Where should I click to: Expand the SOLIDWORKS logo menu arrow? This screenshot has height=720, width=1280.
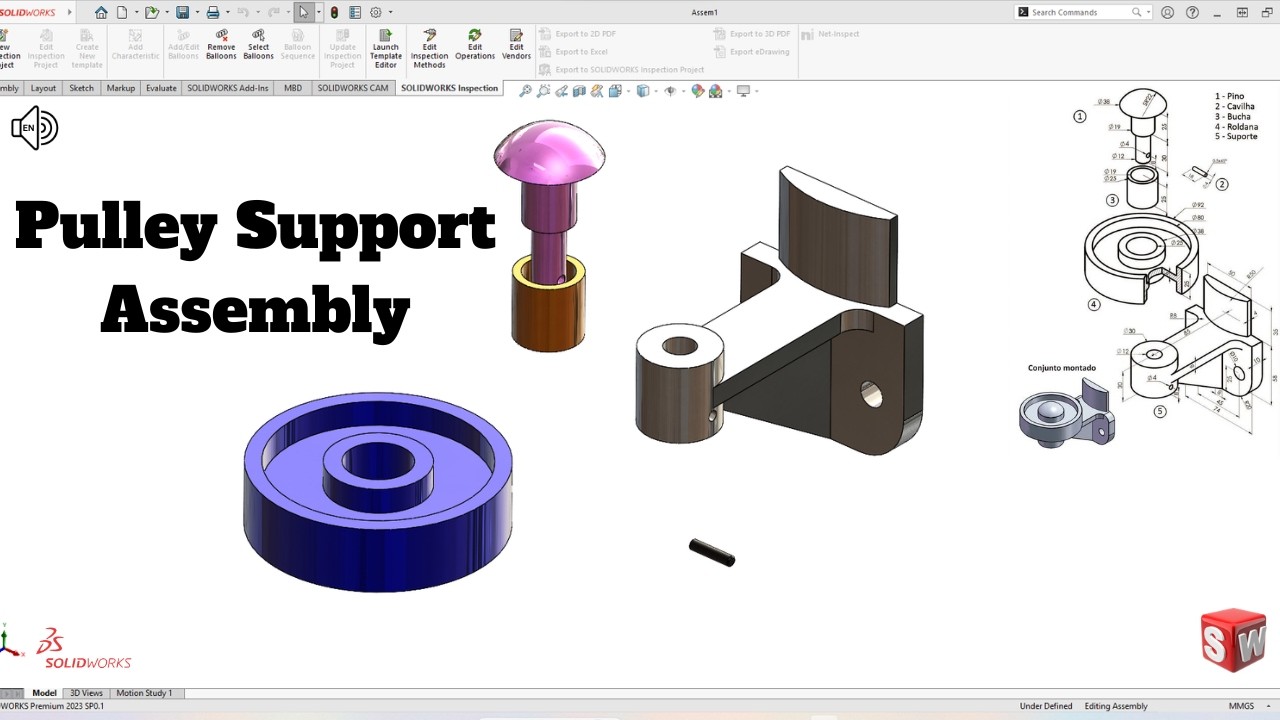coord(70,13)
